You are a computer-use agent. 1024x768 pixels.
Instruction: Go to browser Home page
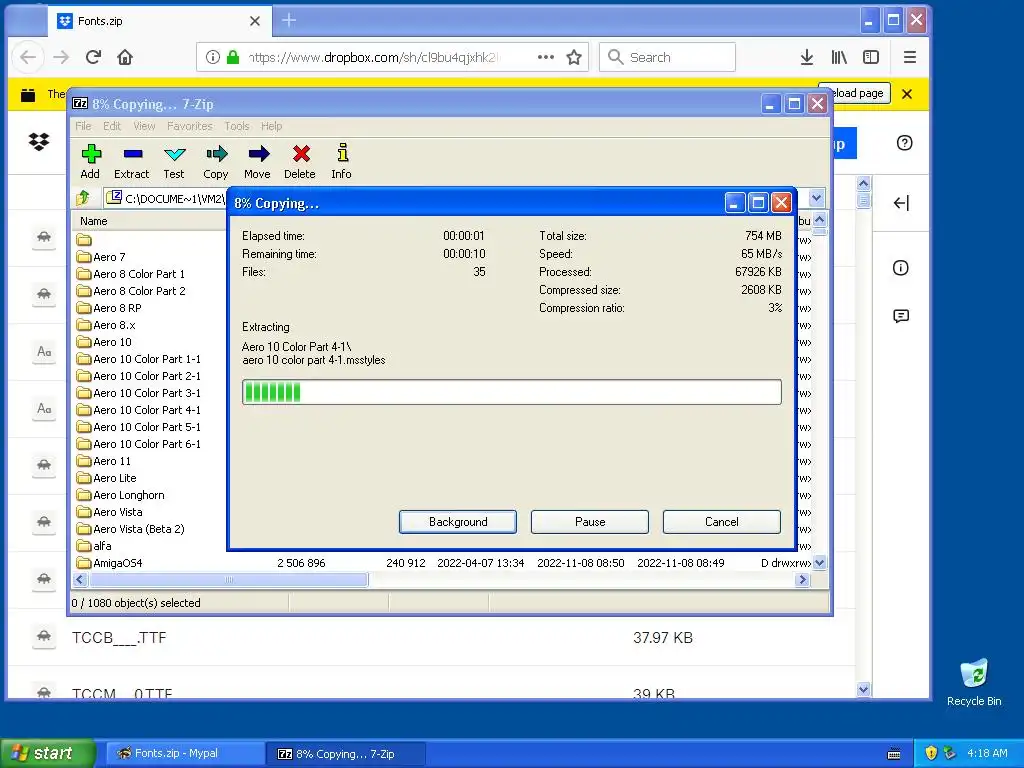pyautogui.click(x=125, y=57)
